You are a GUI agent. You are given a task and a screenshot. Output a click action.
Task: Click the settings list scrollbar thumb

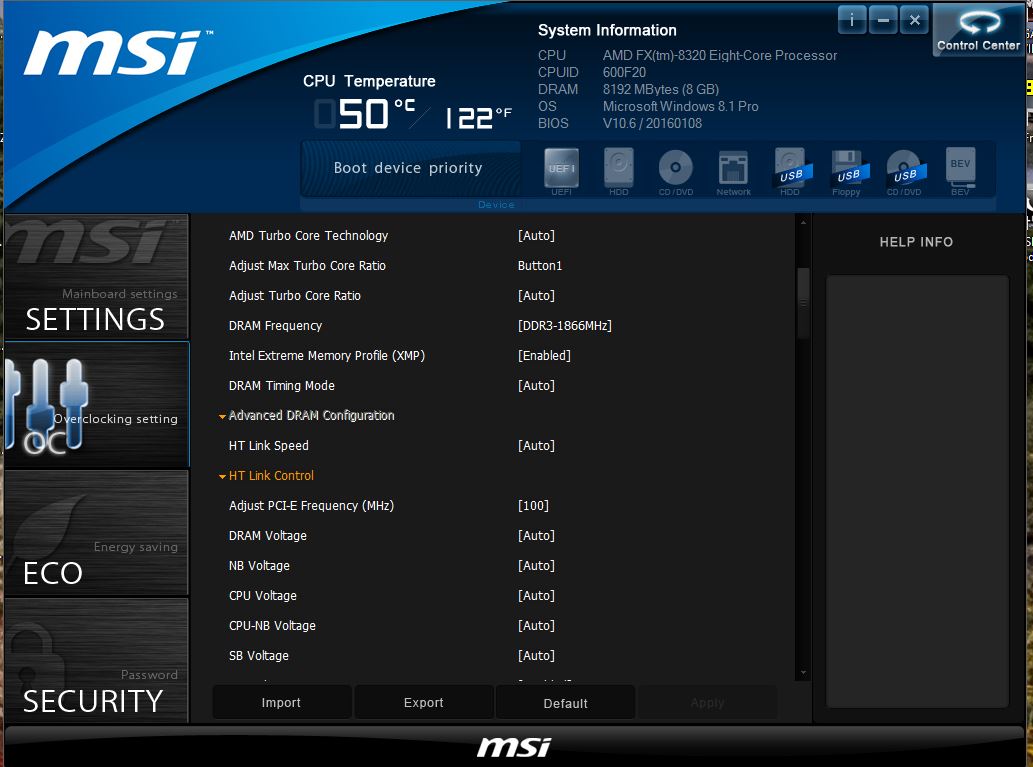(x=803, y=303)
